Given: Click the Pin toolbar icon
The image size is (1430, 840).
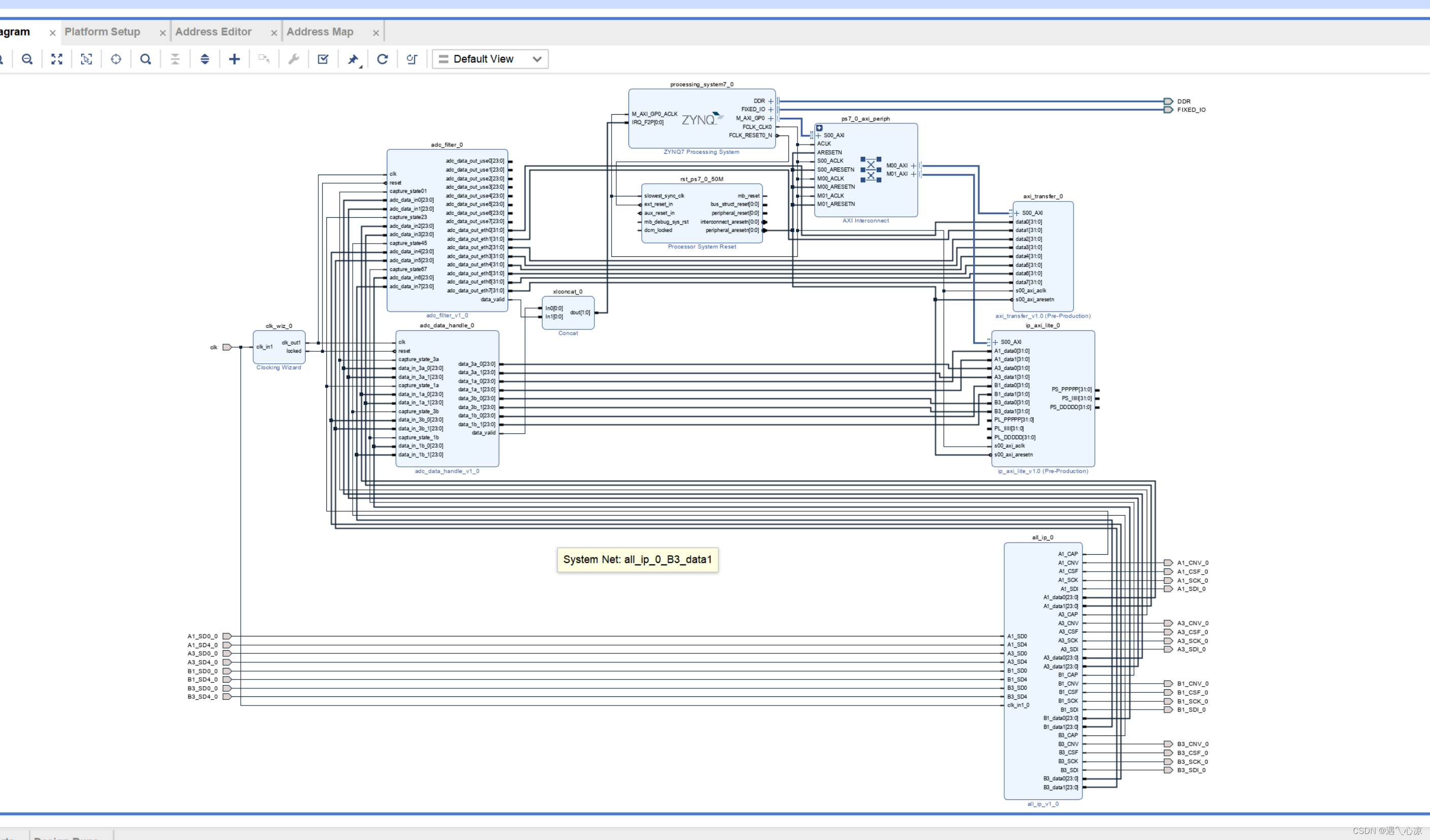Looking at the screenshot, I should pyautogui.click(x=353, y=59).
